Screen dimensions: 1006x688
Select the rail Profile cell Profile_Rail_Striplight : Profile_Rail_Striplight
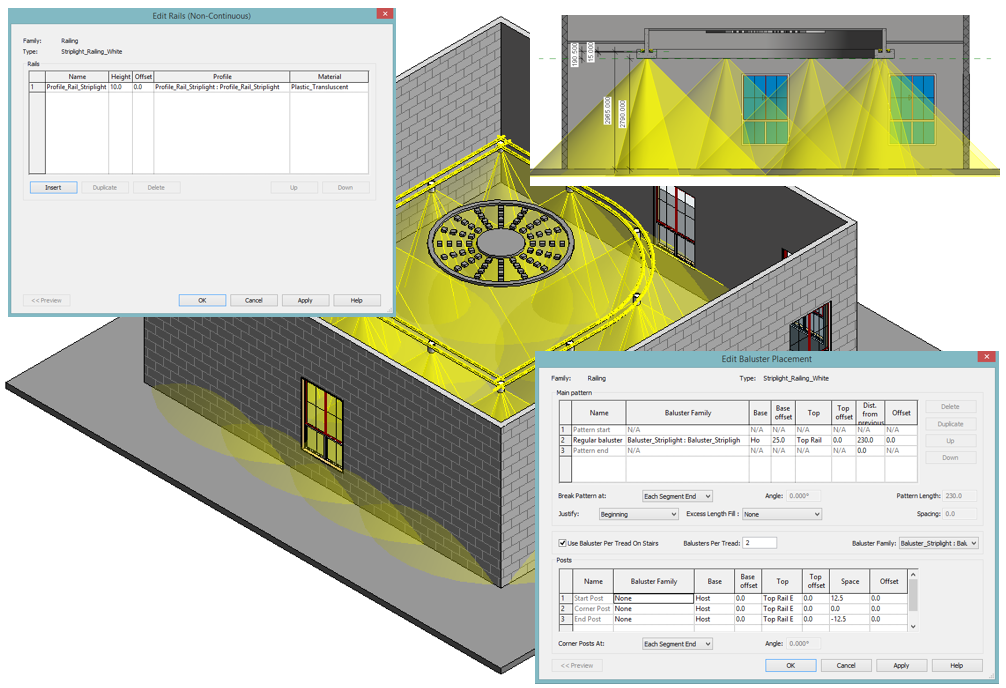[x=221, y=87]
